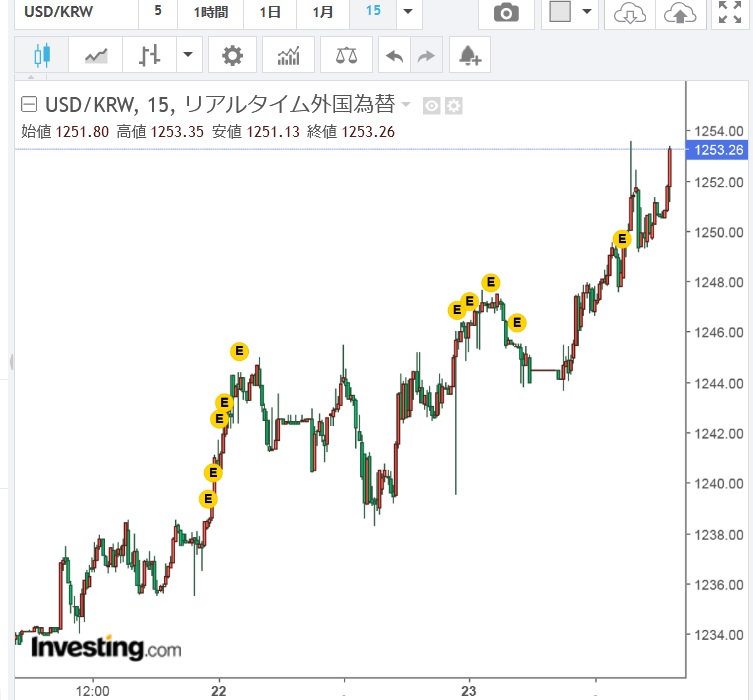The image size is (753, 700).
Task: Open the chart style dropdown arrow
Action: click(x=187, y=56)
